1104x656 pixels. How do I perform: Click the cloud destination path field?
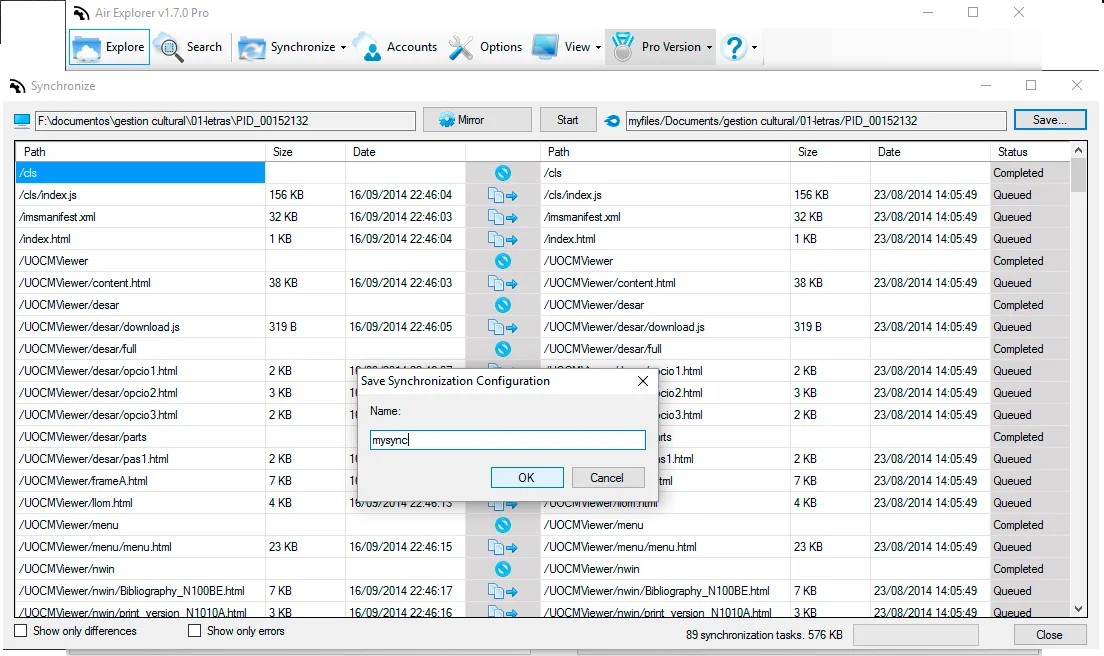click(816, 121)
